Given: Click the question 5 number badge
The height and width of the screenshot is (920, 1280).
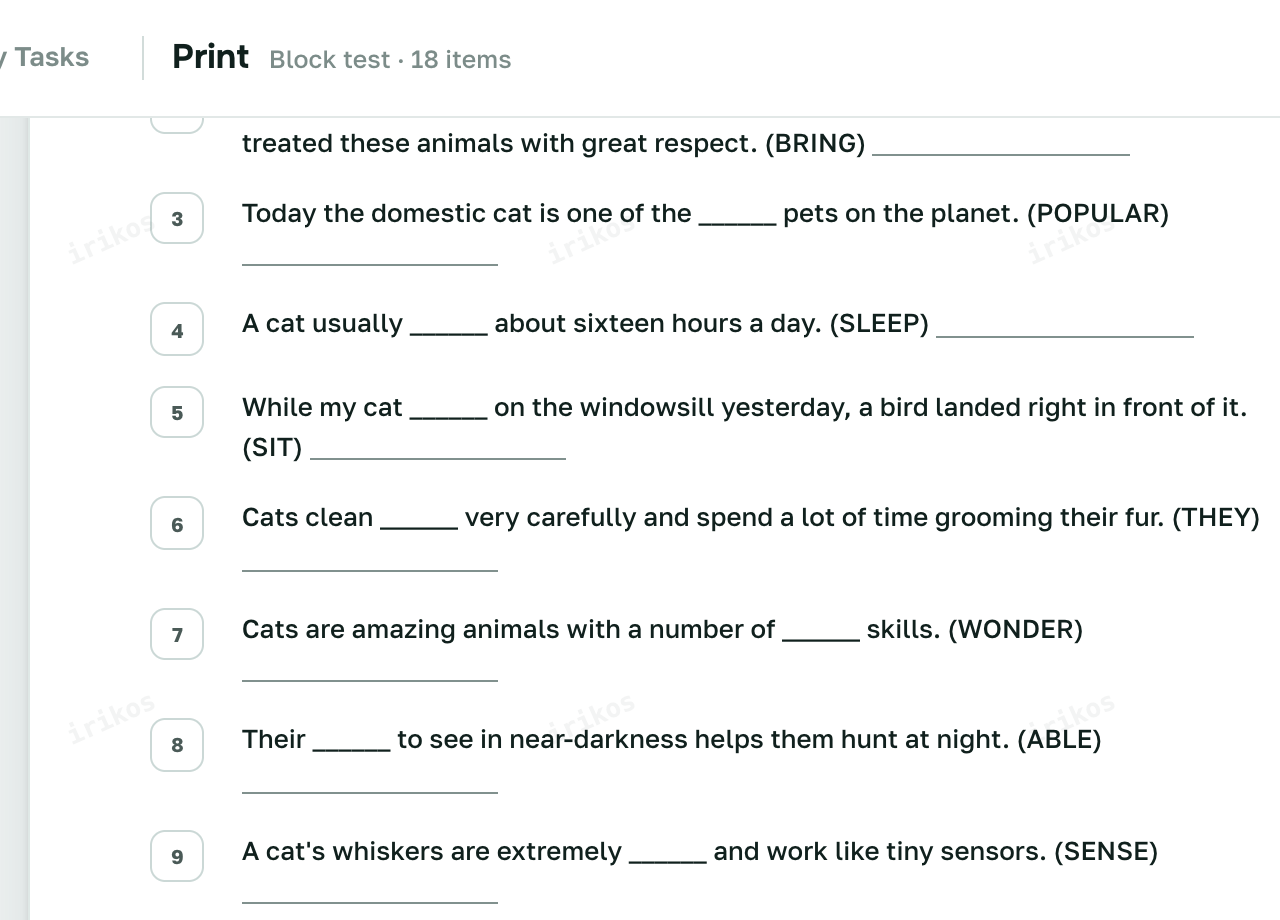Looking at the screenshot, I should point(177,413).
